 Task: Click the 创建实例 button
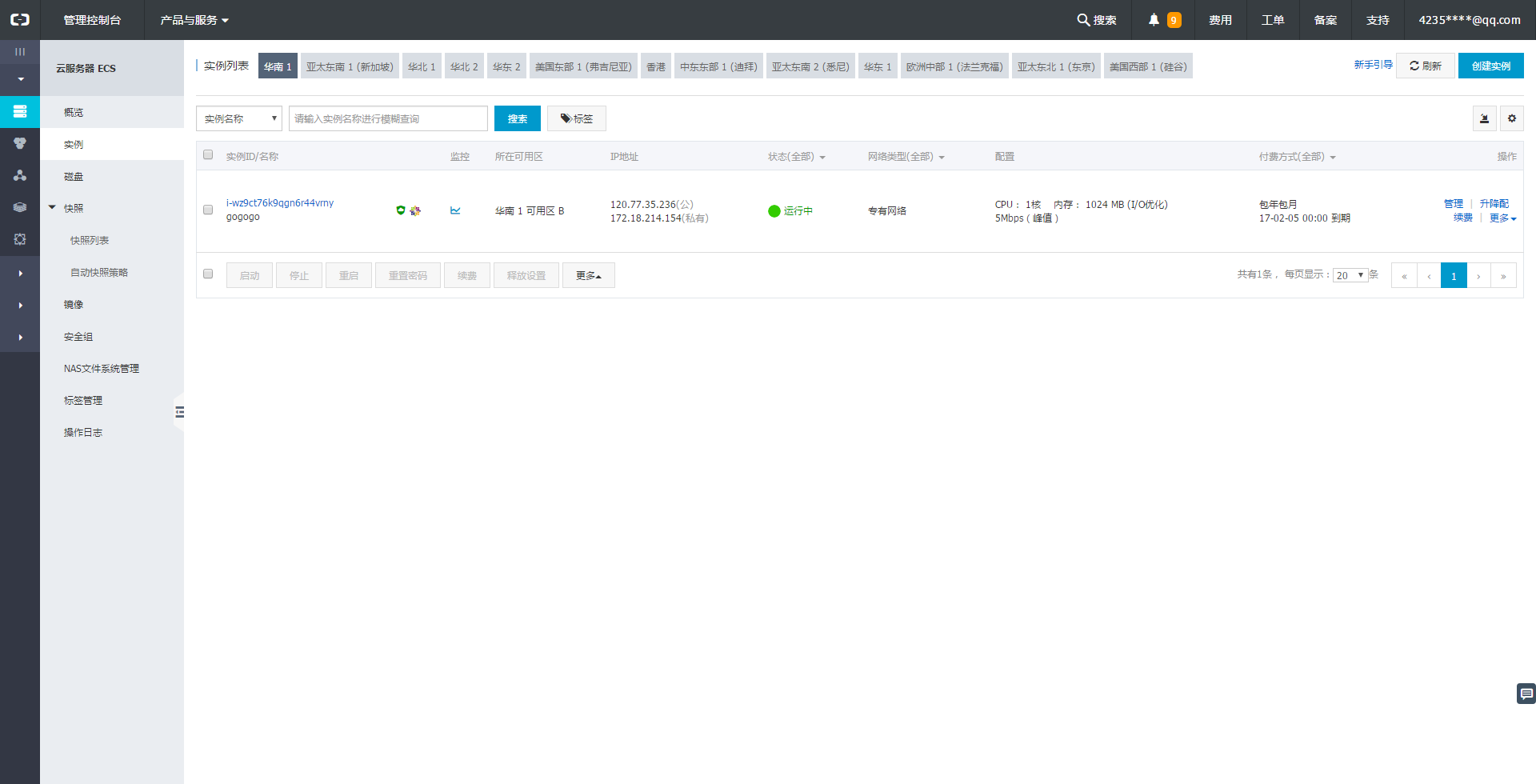(1491, 66)
